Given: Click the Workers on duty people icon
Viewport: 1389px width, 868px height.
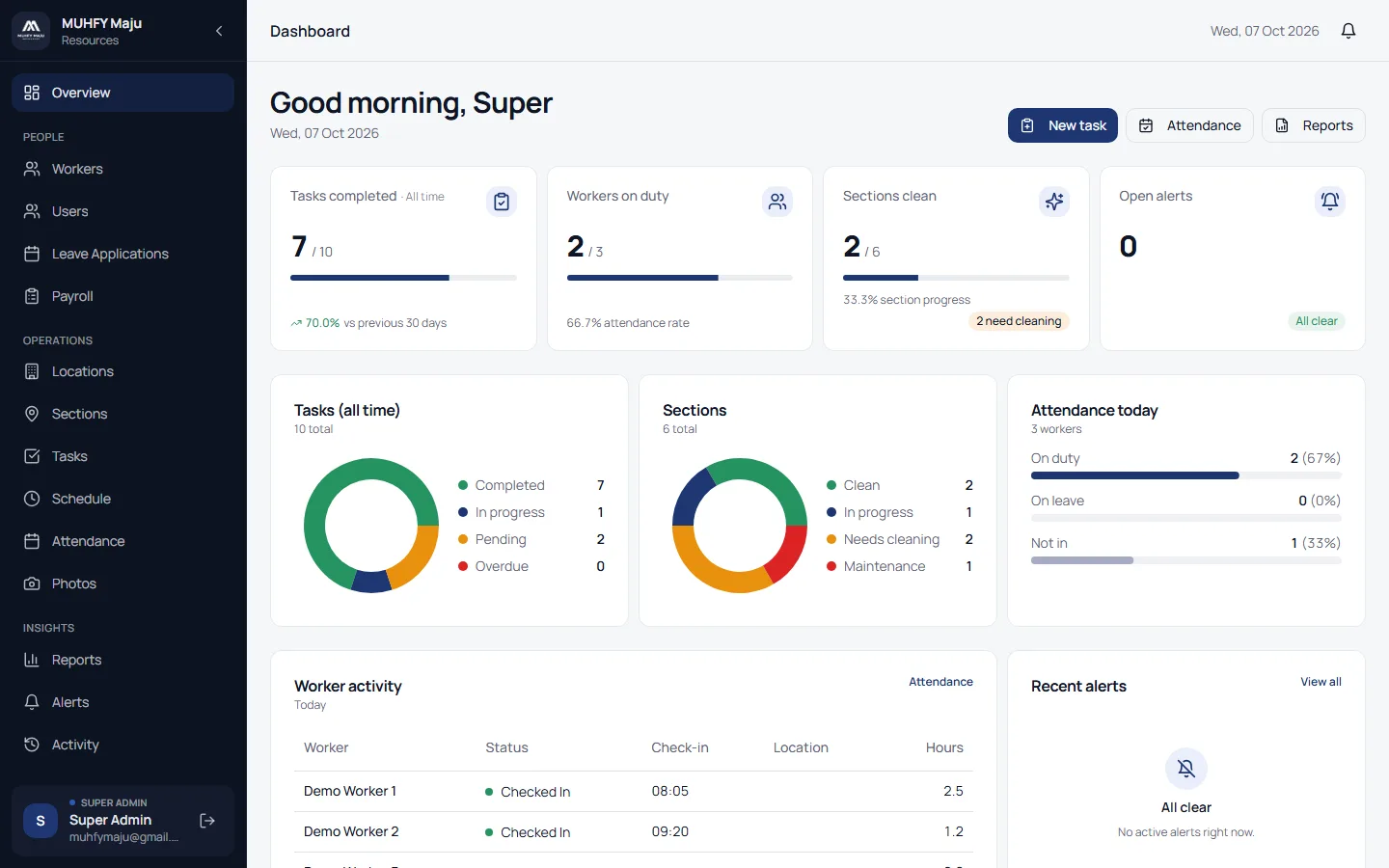Looking at the screenshot, I should click(x=777, y=202).
